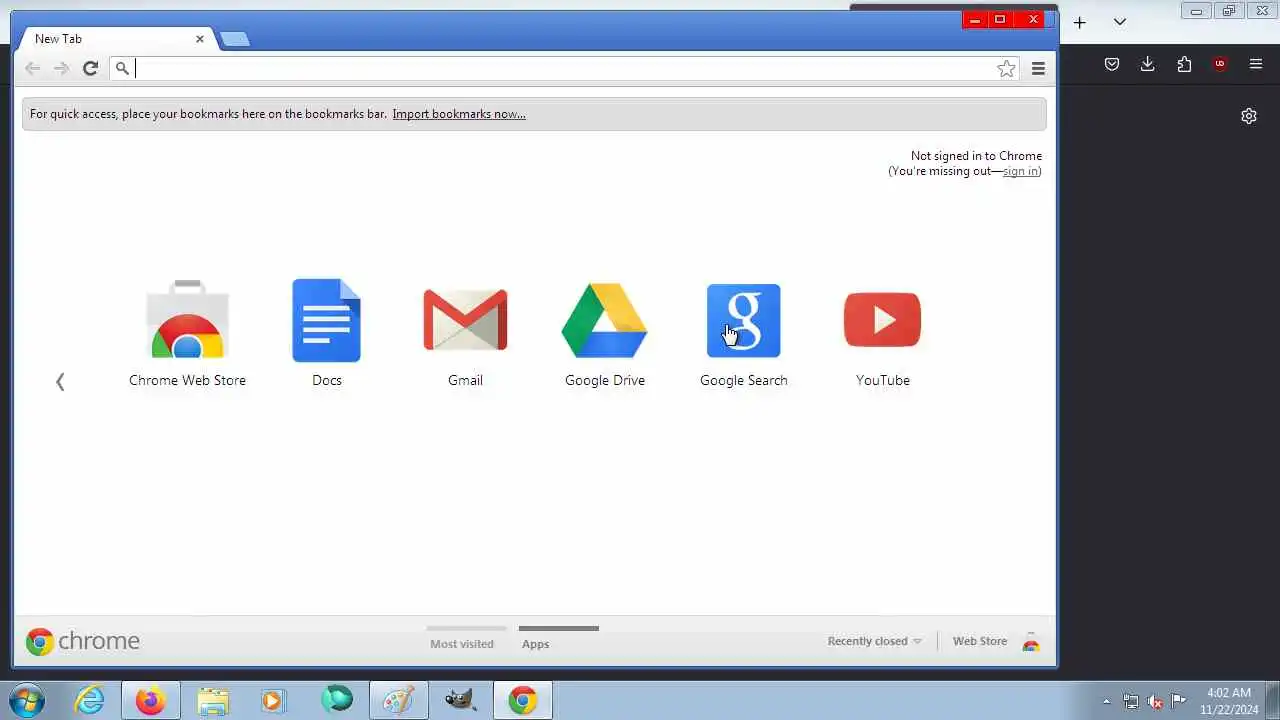Screen dimensions: 1280x720
Task: Click the muted volume tray icon
Action: (x=1155, y=701)
